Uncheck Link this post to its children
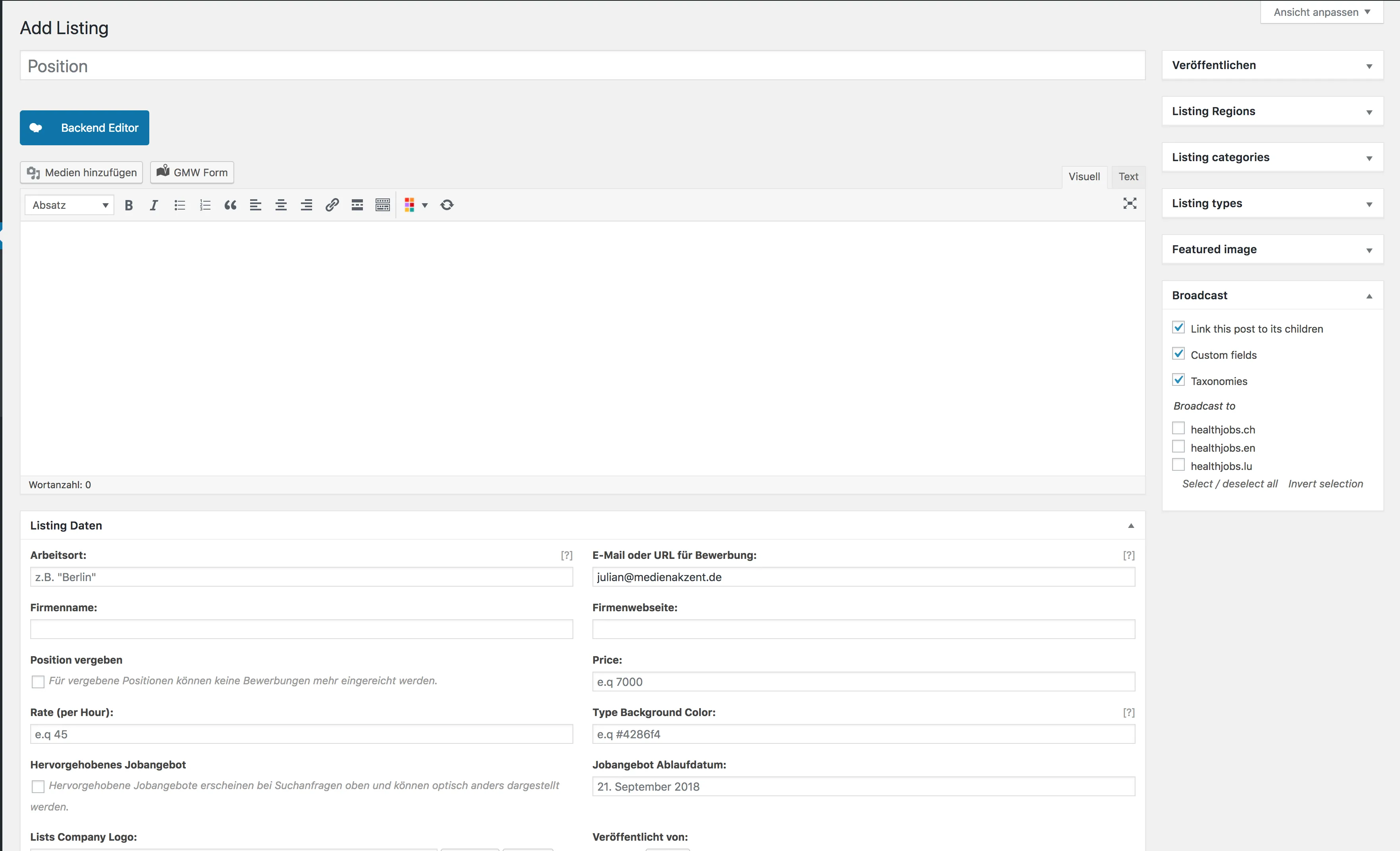Viewport: 1400px width, 851px height. point(1178,328)
